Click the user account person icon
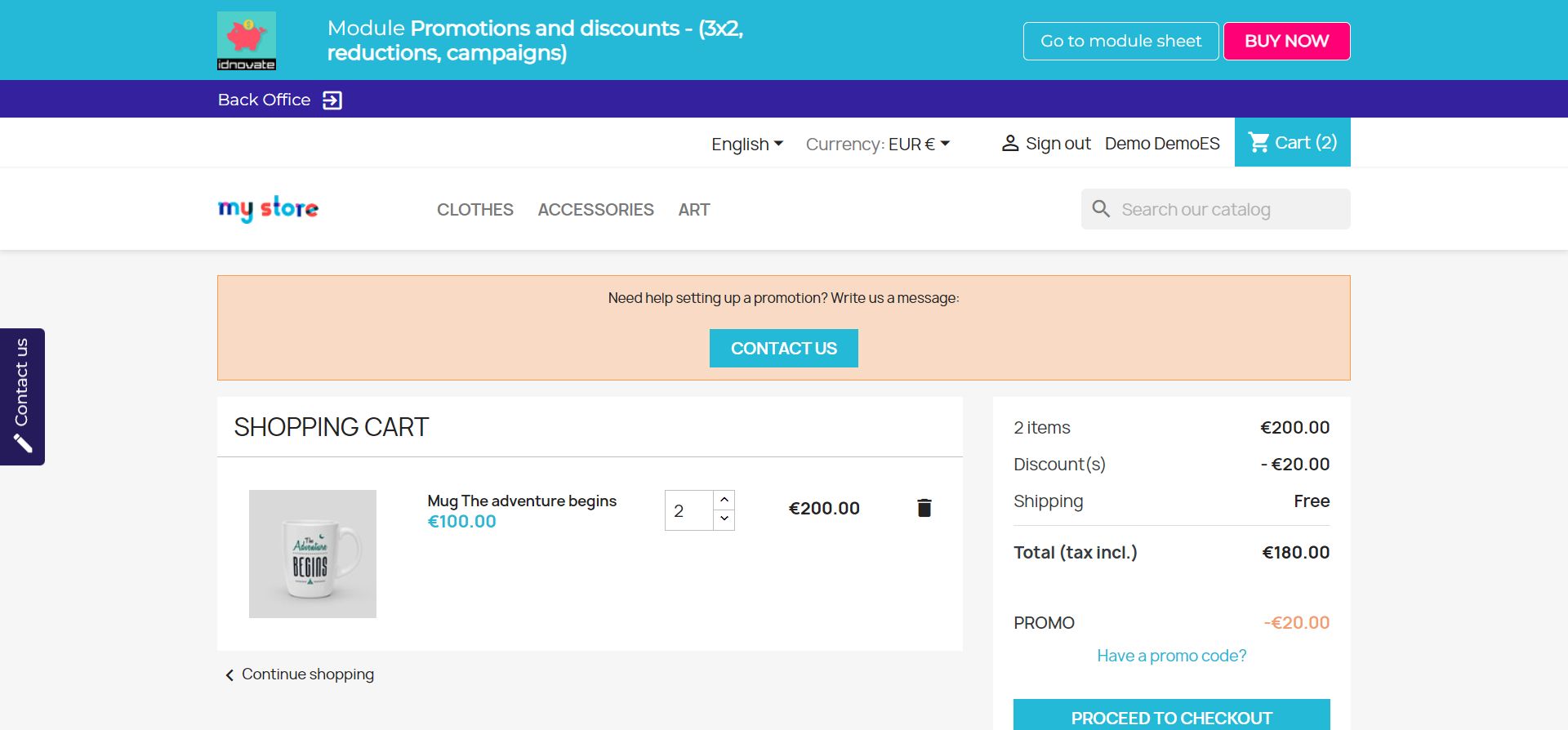1568x730 pixels. 1010,144
